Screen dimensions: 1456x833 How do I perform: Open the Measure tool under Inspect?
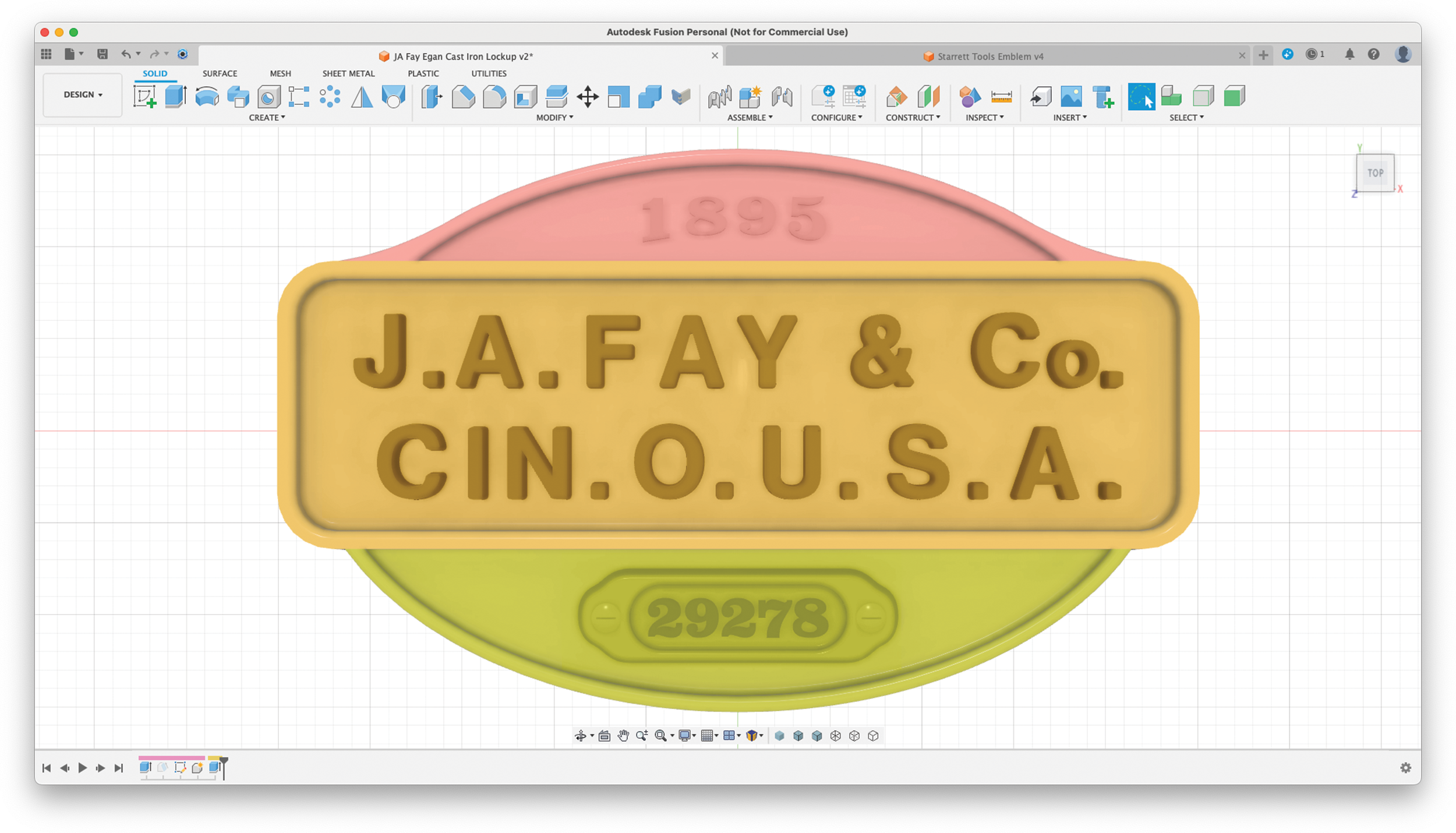click(1001, 97)
